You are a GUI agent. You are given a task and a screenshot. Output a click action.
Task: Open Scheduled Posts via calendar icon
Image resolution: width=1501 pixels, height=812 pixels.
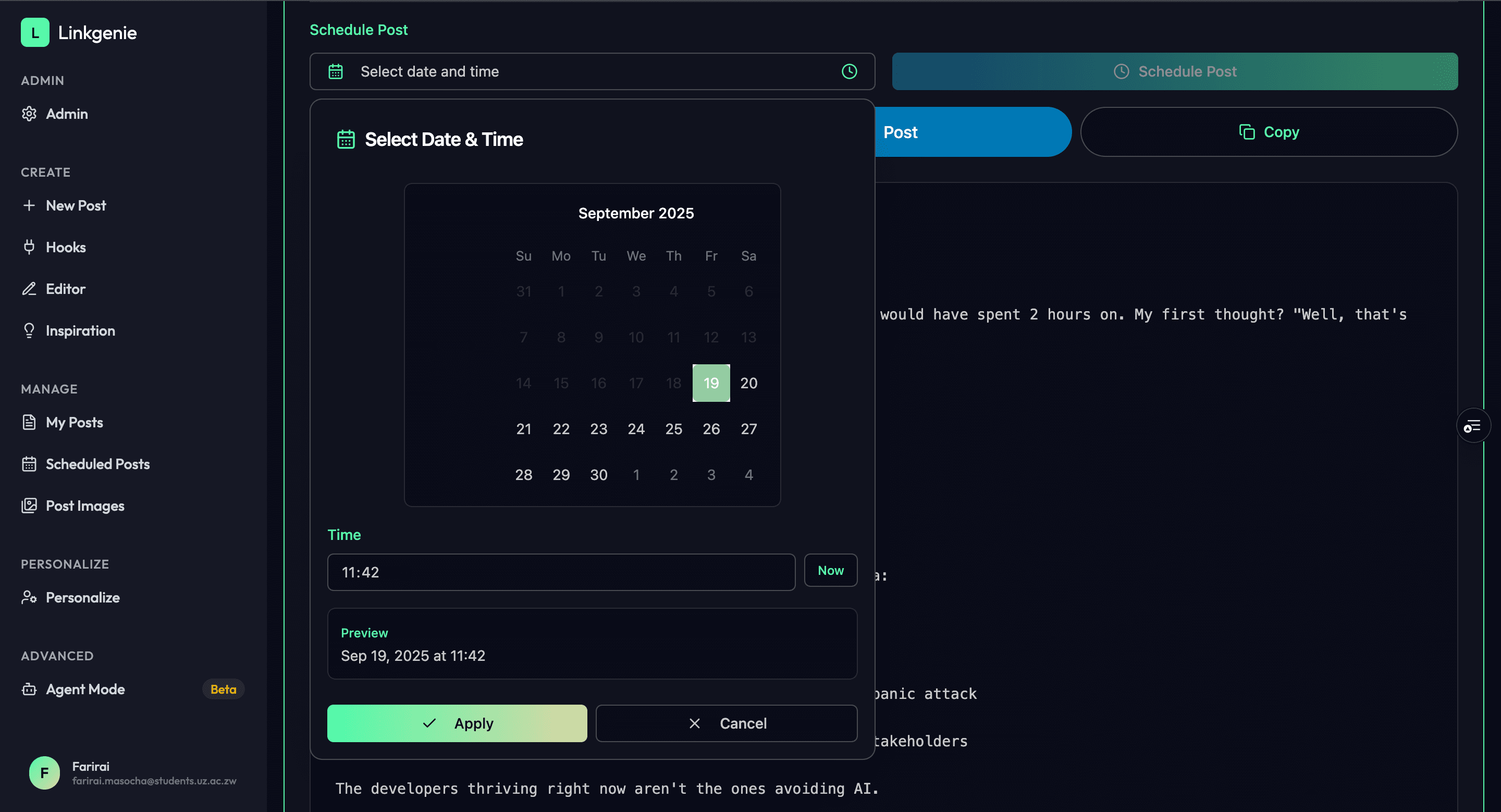[30, 464]
